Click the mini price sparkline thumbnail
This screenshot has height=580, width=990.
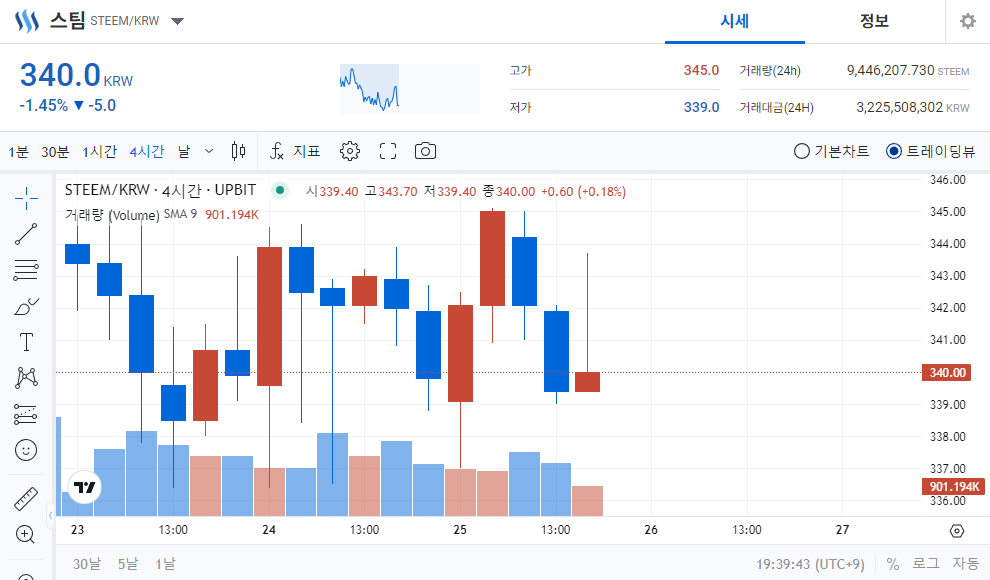click(x=410, y=88)
